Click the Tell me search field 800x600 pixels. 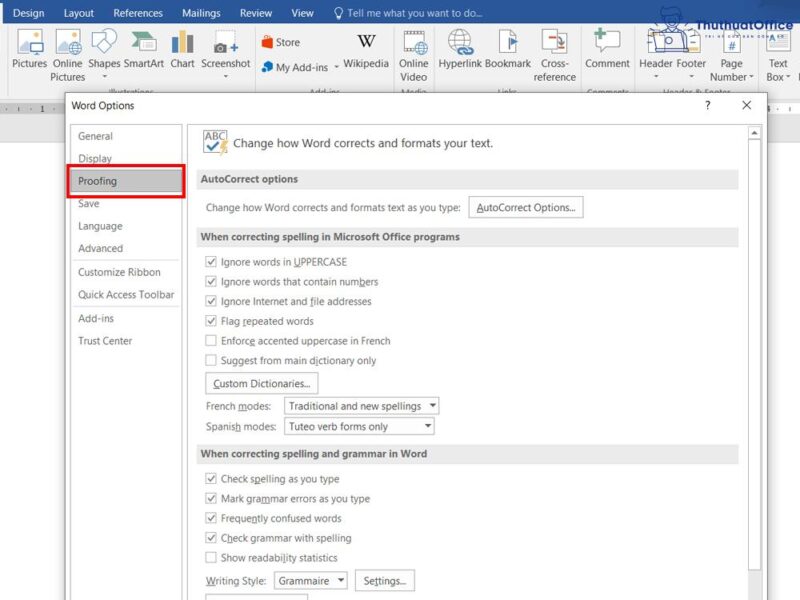click(414, 13)
